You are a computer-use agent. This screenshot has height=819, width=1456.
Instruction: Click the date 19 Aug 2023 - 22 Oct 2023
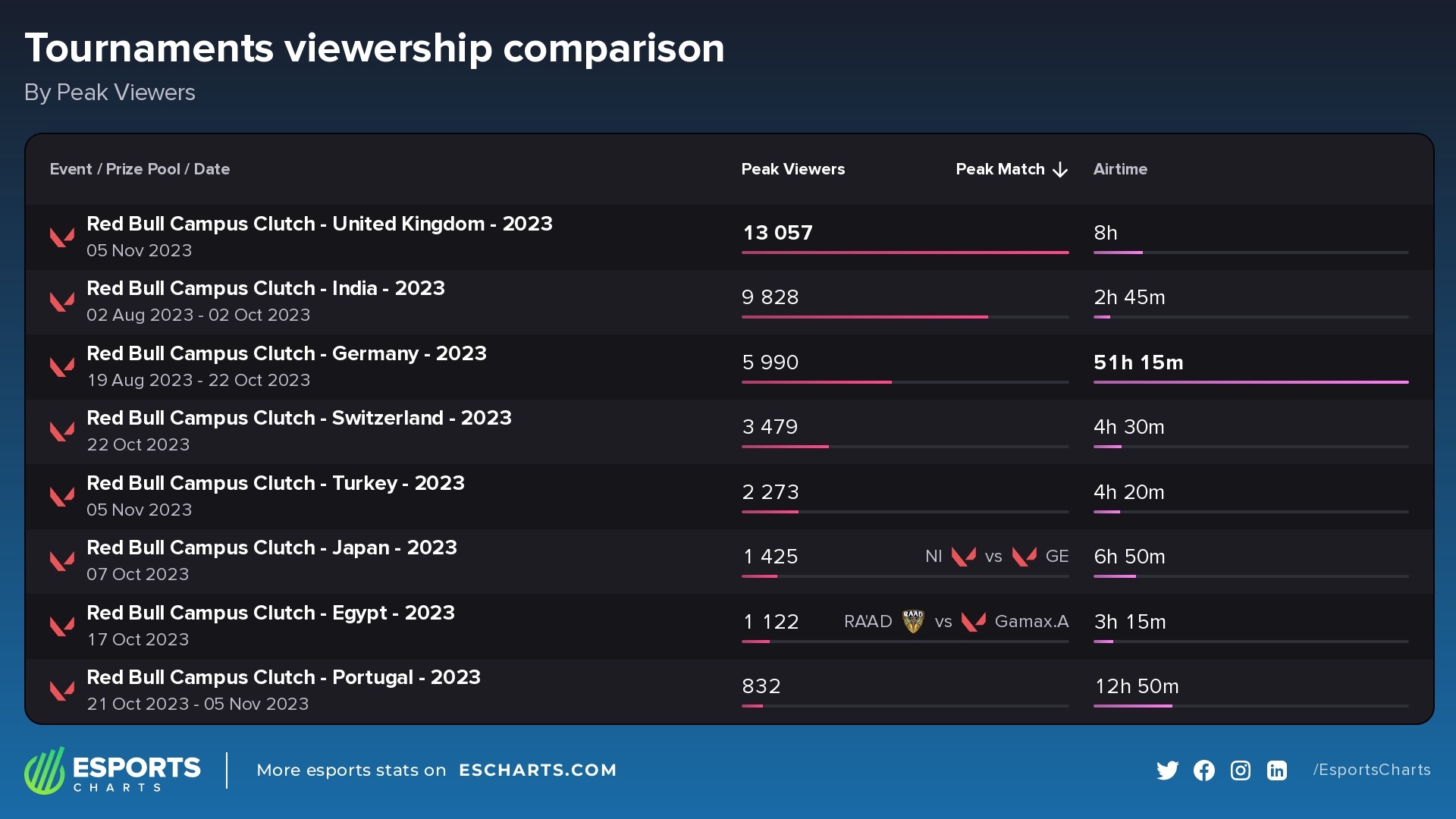[x=199, y=380]
